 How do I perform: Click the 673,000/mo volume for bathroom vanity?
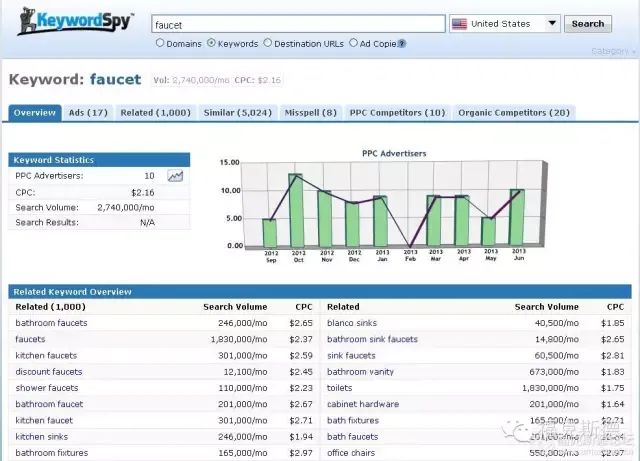pos(554,372)
